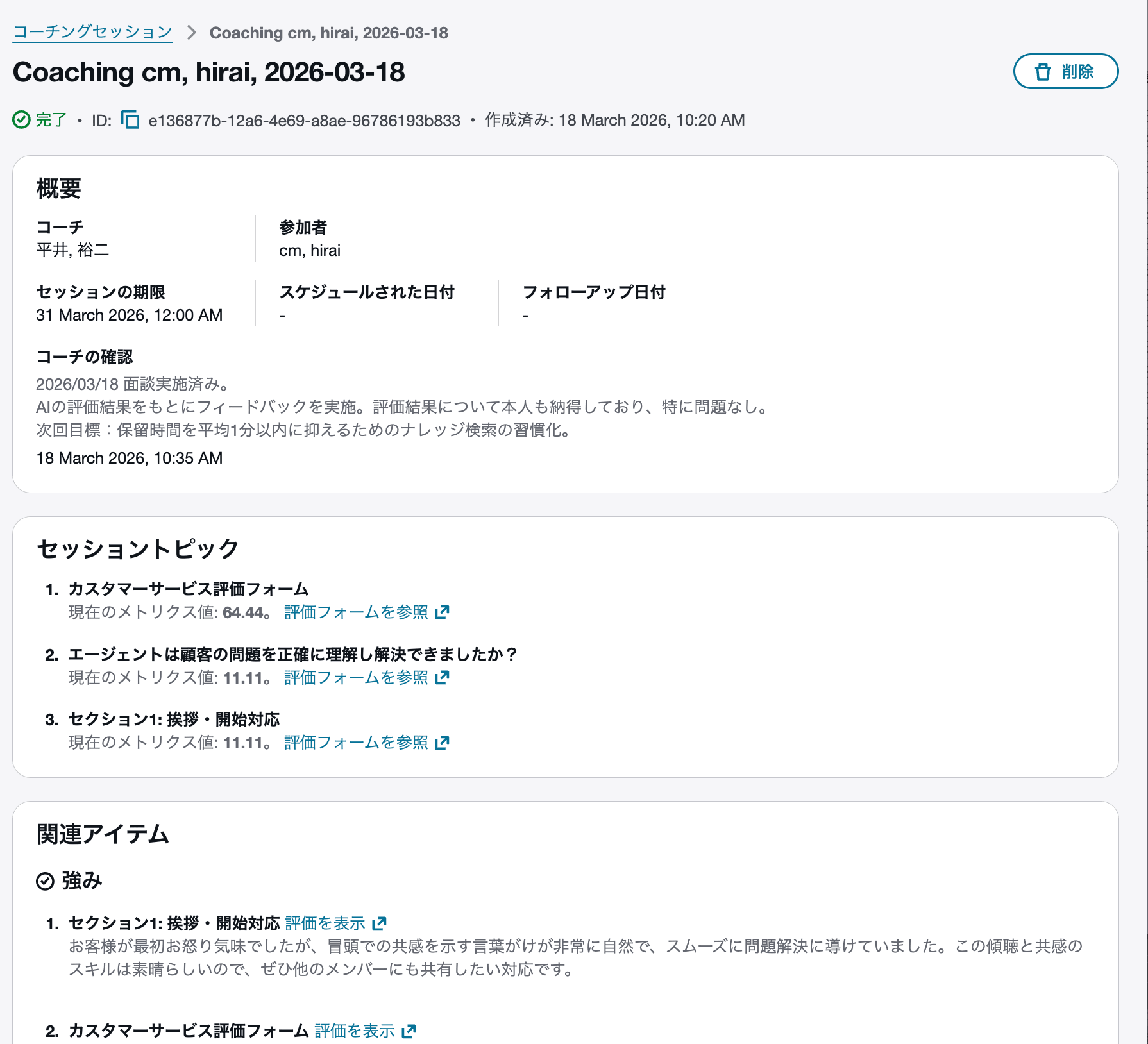This screenshot has height=1044, width=1148.
Task: Click the check circle icon beside 強み heading
Action: (x=44, y=881)
